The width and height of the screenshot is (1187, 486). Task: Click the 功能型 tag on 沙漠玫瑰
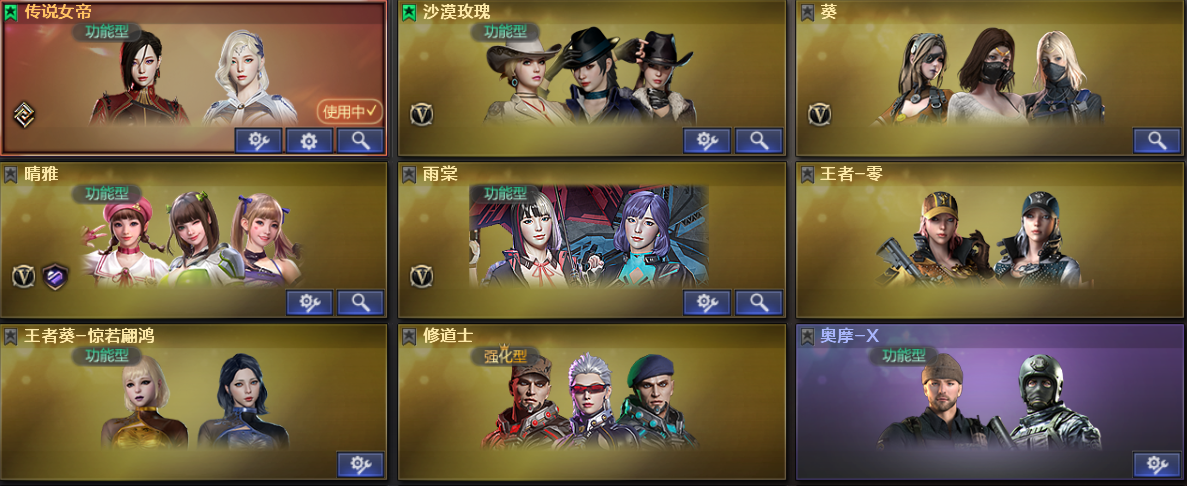[x=505, y=31]
